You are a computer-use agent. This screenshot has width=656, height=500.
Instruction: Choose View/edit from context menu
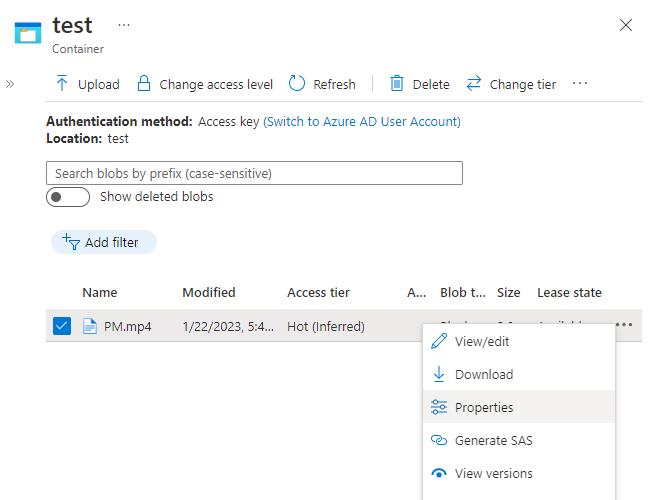pos(519,341)
